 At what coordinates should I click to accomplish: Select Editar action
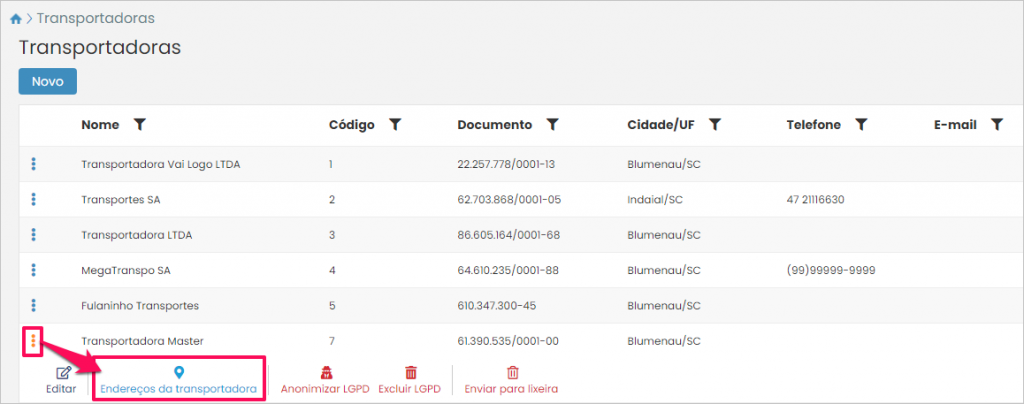(61, 380)
